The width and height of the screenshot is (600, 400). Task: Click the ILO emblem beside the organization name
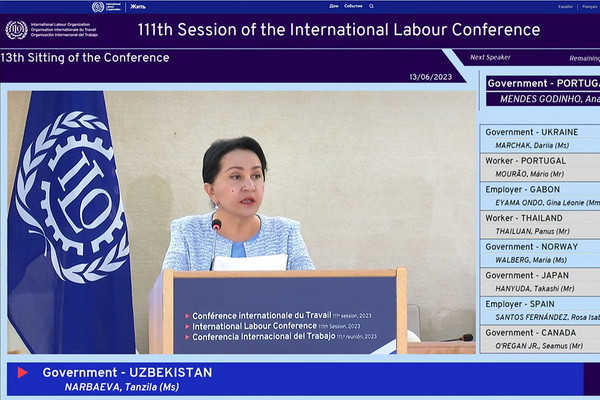tap(16, 30)
